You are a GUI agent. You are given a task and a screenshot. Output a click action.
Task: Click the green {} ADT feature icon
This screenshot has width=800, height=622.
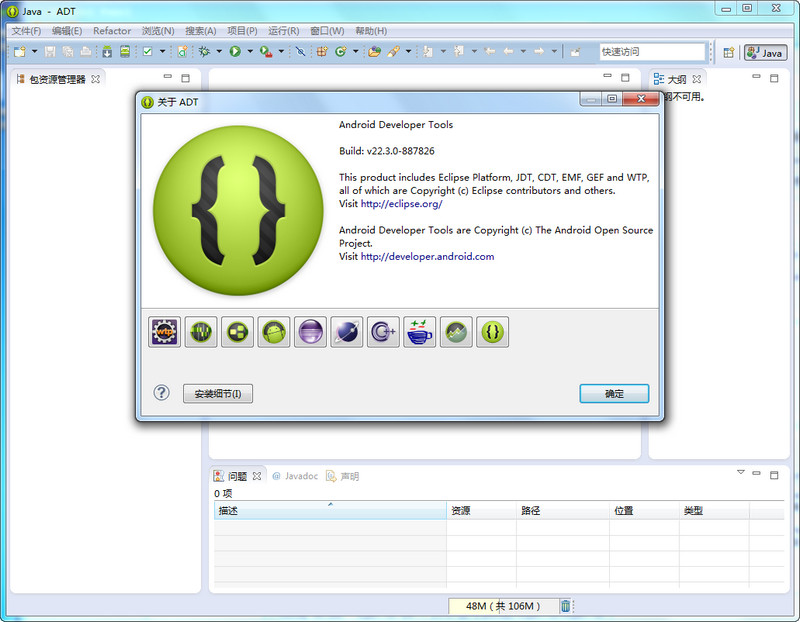[492, 332]
